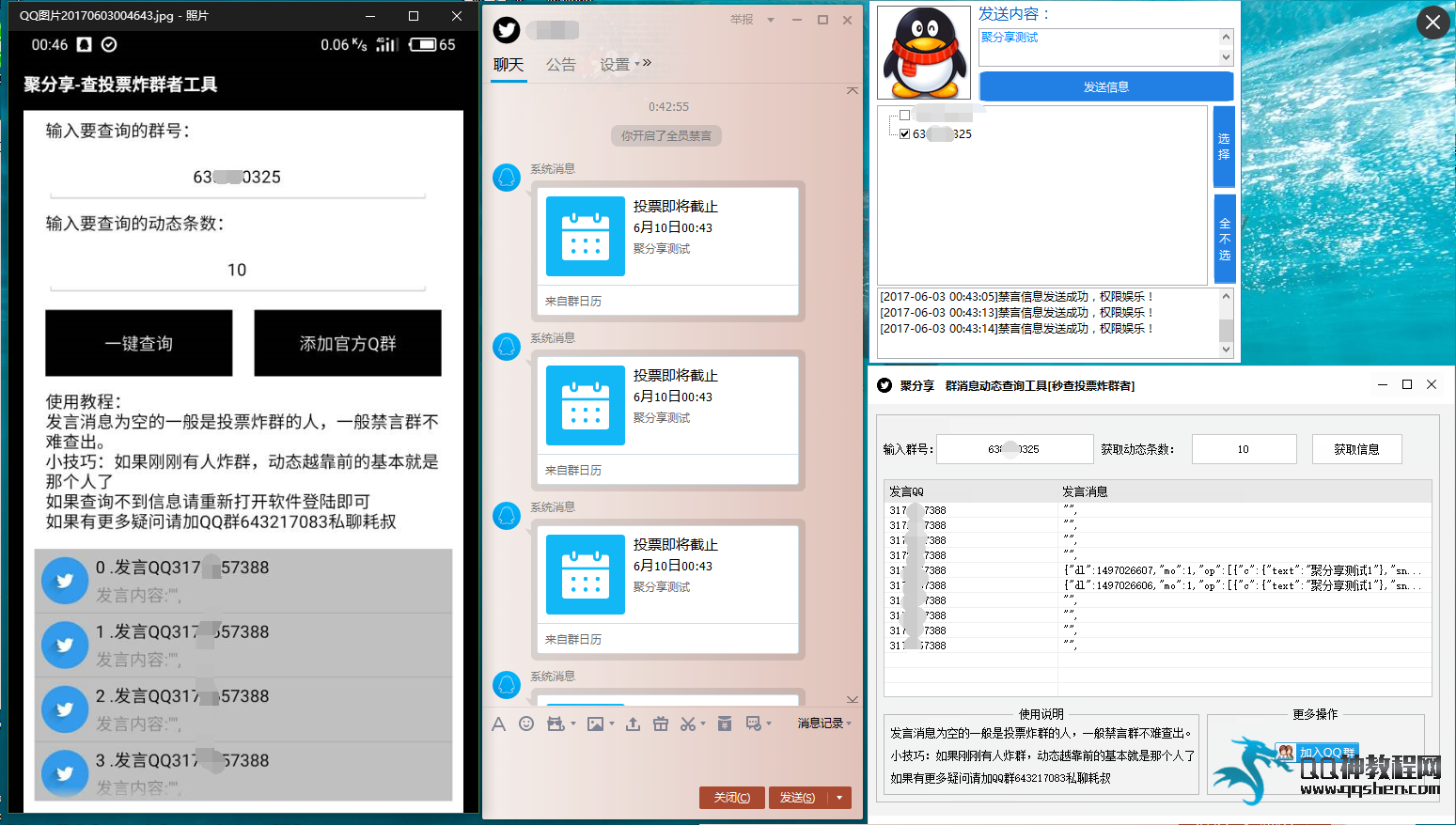Image resolution: width=1456 pixels, height=825 pixels.
Task: Click bird avatar on result row 2
Action: pos(65,709)
